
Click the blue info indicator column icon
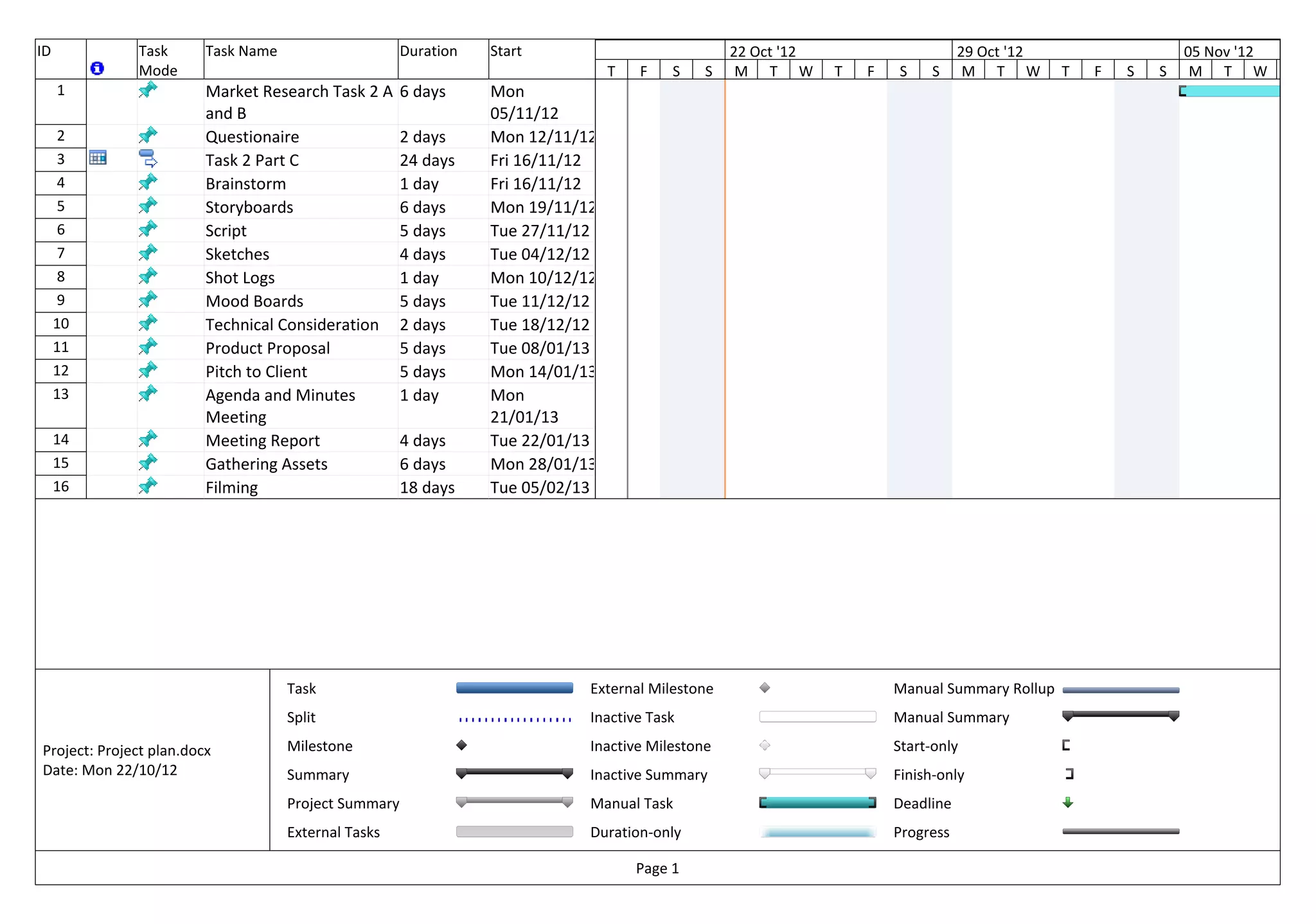point(97,68)
